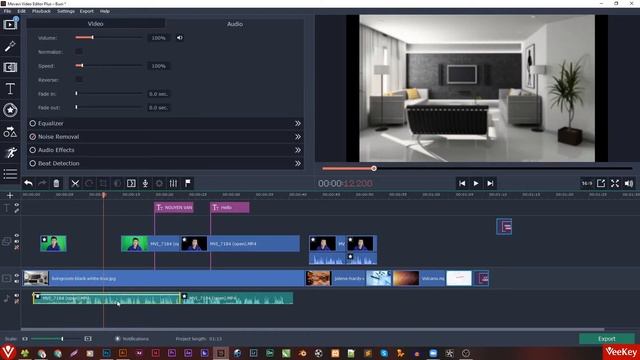Hide the title track with eye icon
Viewport: 640px width, 360px height.
17,205
